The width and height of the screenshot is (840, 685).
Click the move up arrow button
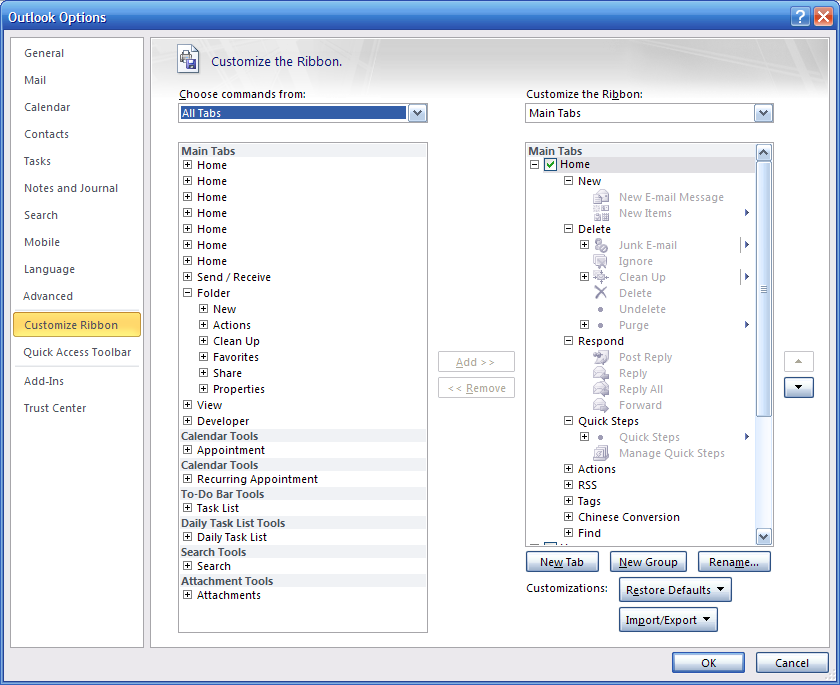pos(798,362)
